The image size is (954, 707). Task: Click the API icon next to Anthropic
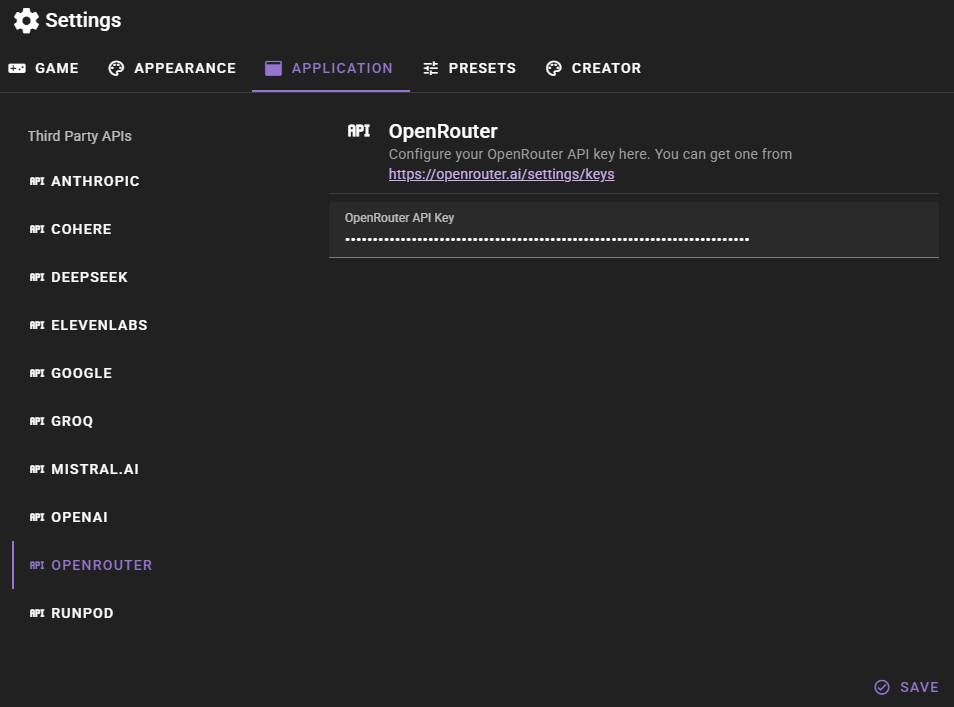37,181
